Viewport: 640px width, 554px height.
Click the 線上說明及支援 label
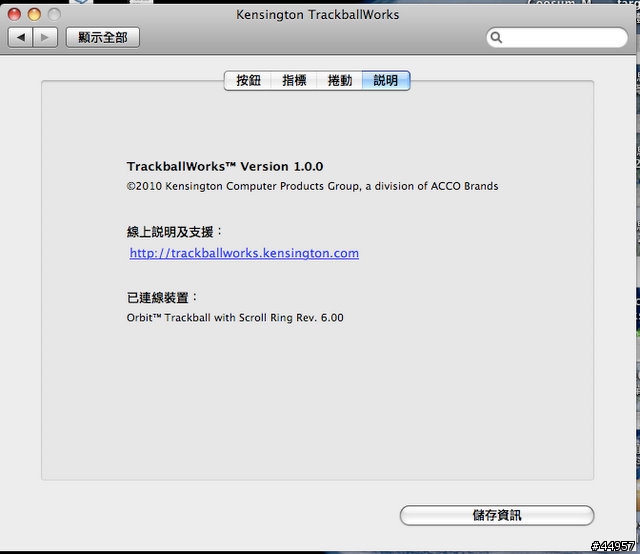pos(174,232)
